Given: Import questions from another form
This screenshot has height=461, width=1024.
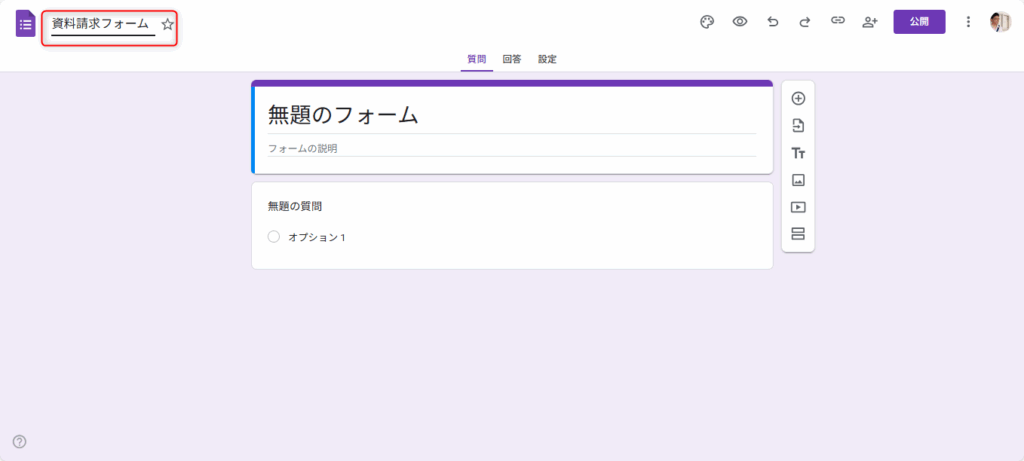Looking at the screenshot, I should tap(798, 126).
